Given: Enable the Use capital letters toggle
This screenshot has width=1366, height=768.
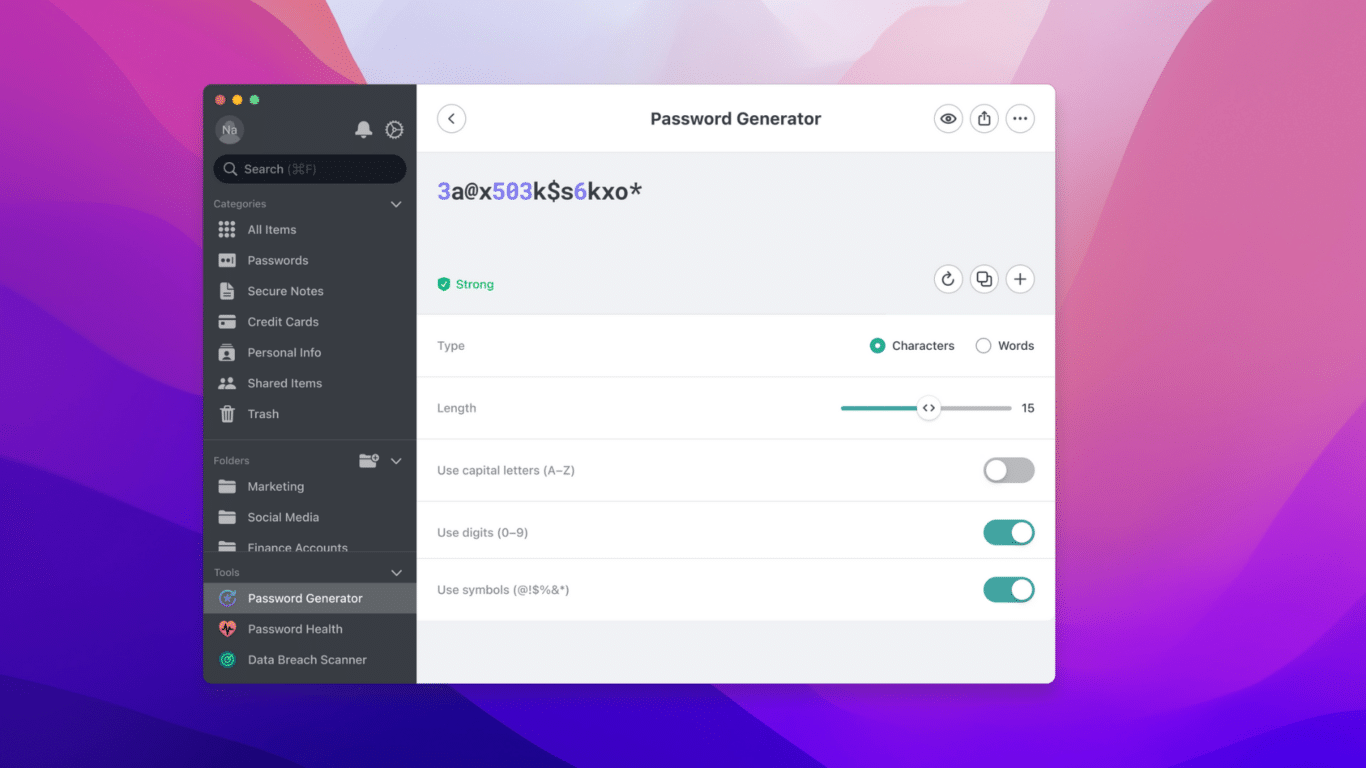Looking at the screenshot, I should tap(1008, 470).
